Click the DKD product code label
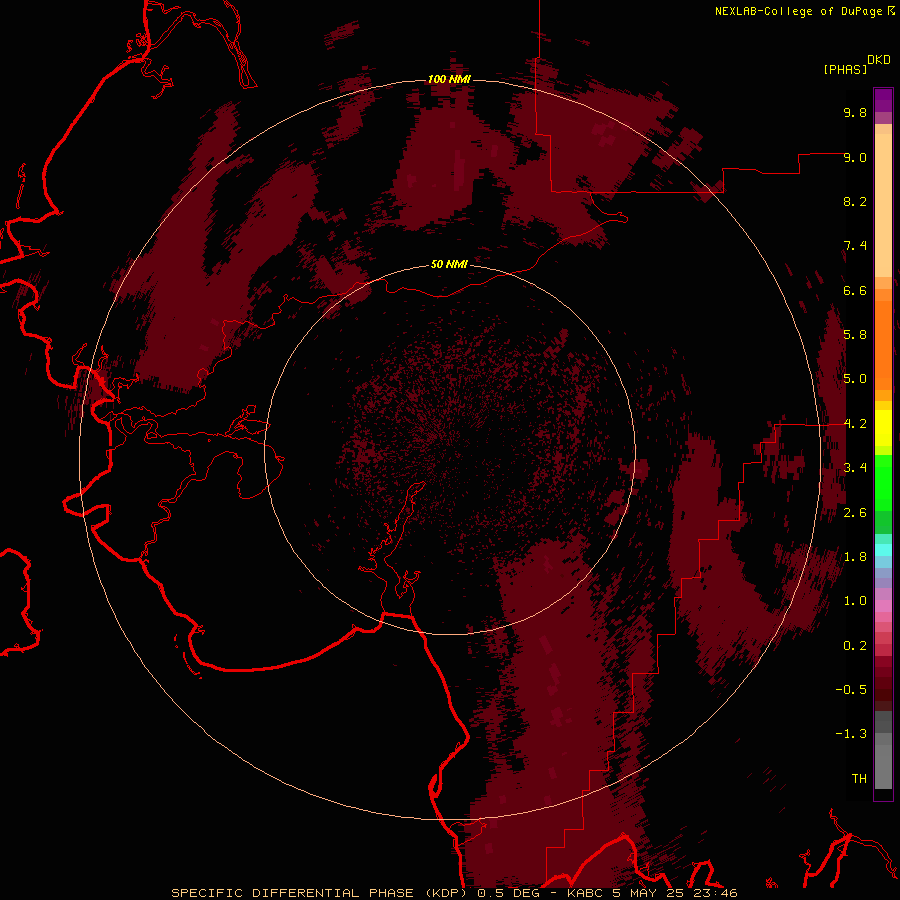The image size is (900, 900). (879, 60)
